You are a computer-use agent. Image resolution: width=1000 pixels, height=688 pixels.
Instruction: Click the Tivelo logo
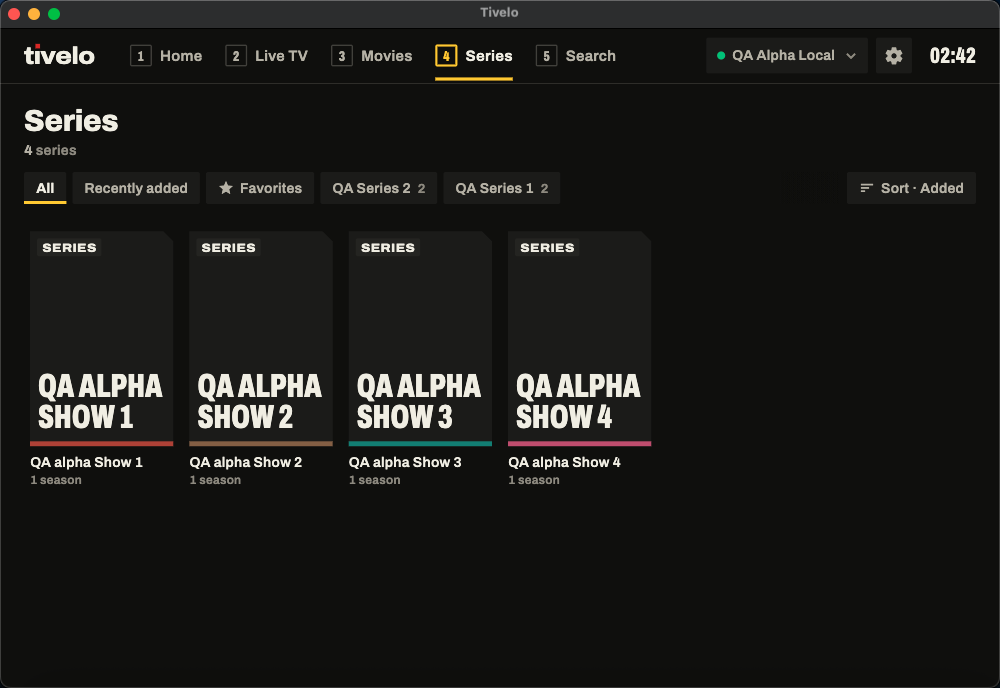pos(59,55)
